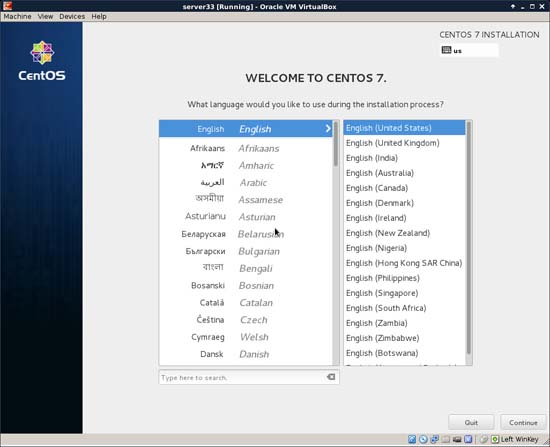Image resolution: width=550 pixels, height=447 pixels.
Task: Click the first blue icon in the status bar
Action: pos(412,439)
